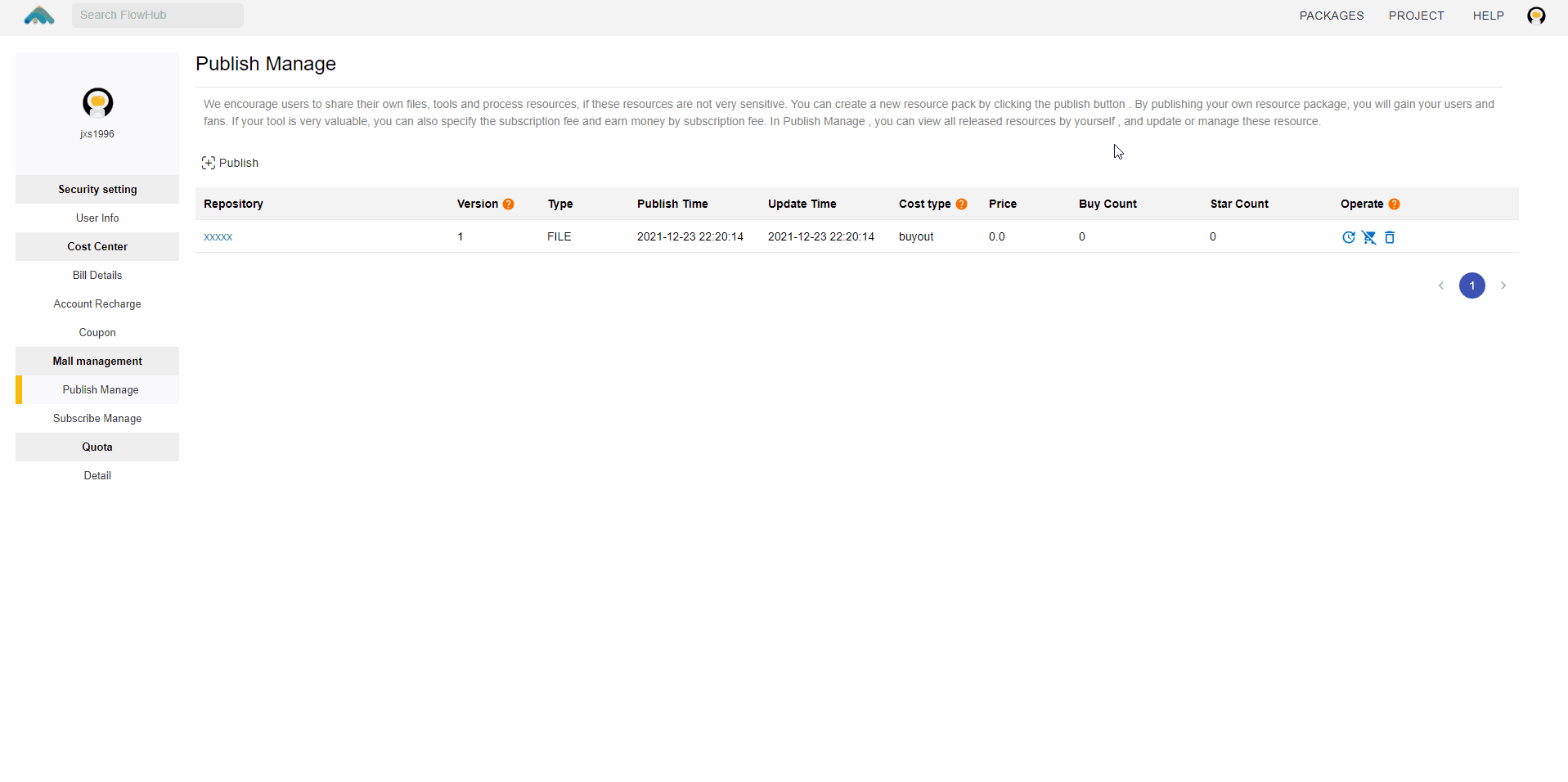This screenshot has height=782, width=1568.
Task: Click the FlowHub logo icon
Action: (39, 16)
